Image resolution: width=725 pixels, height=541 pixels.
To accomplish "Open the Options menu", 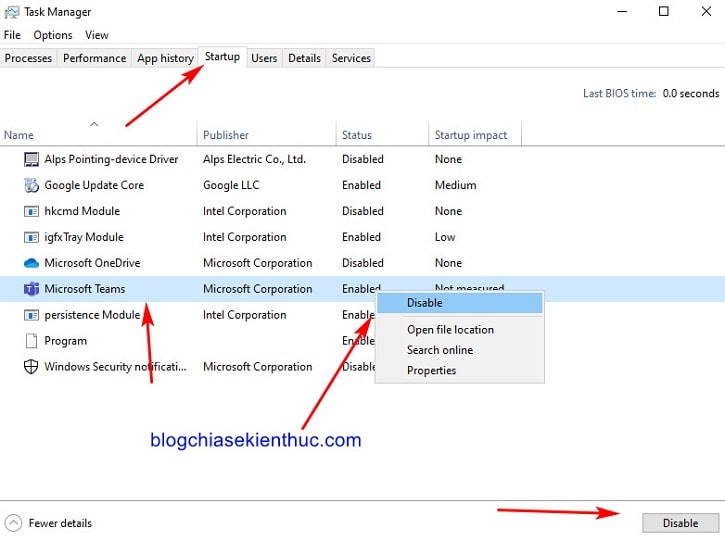I will click(53, 35).
